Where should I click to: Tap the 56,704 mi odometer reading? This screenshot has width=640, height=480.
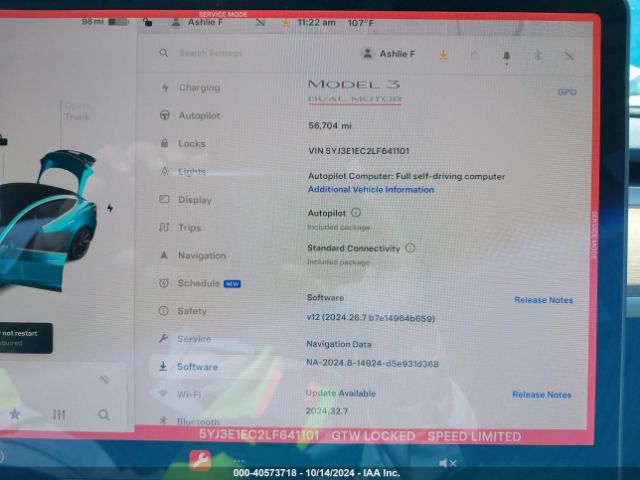tap(330, 126)
